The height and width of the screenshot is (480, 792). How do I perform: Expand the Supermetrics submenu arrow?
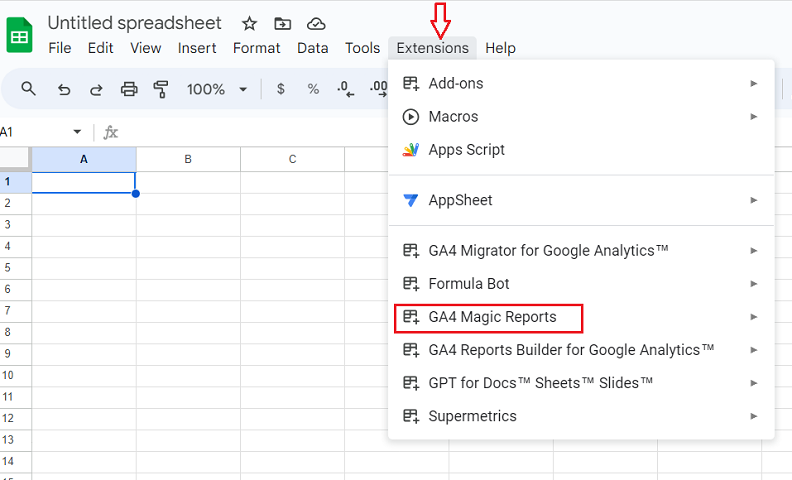click(754, 416)
